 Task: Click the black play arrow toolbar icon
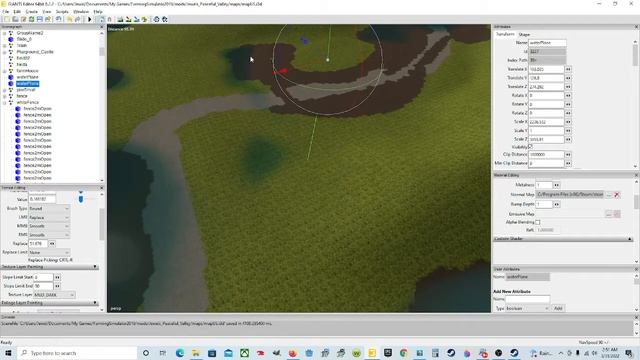[x=90, y=19]
